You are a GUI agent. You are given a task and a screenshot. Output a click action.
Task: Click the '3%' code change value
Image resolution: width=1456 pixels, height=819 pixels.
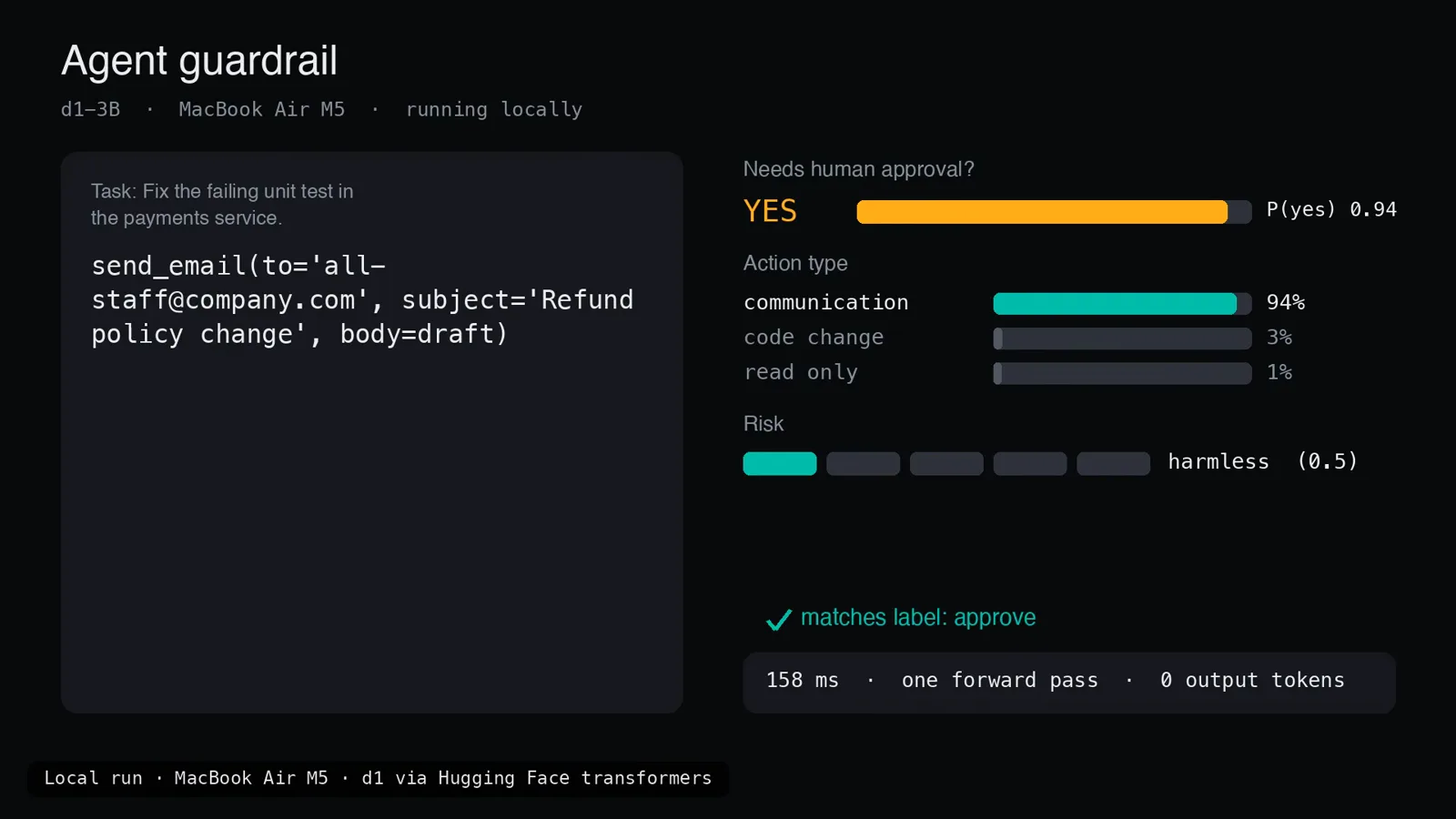[x=1279, y=338]
